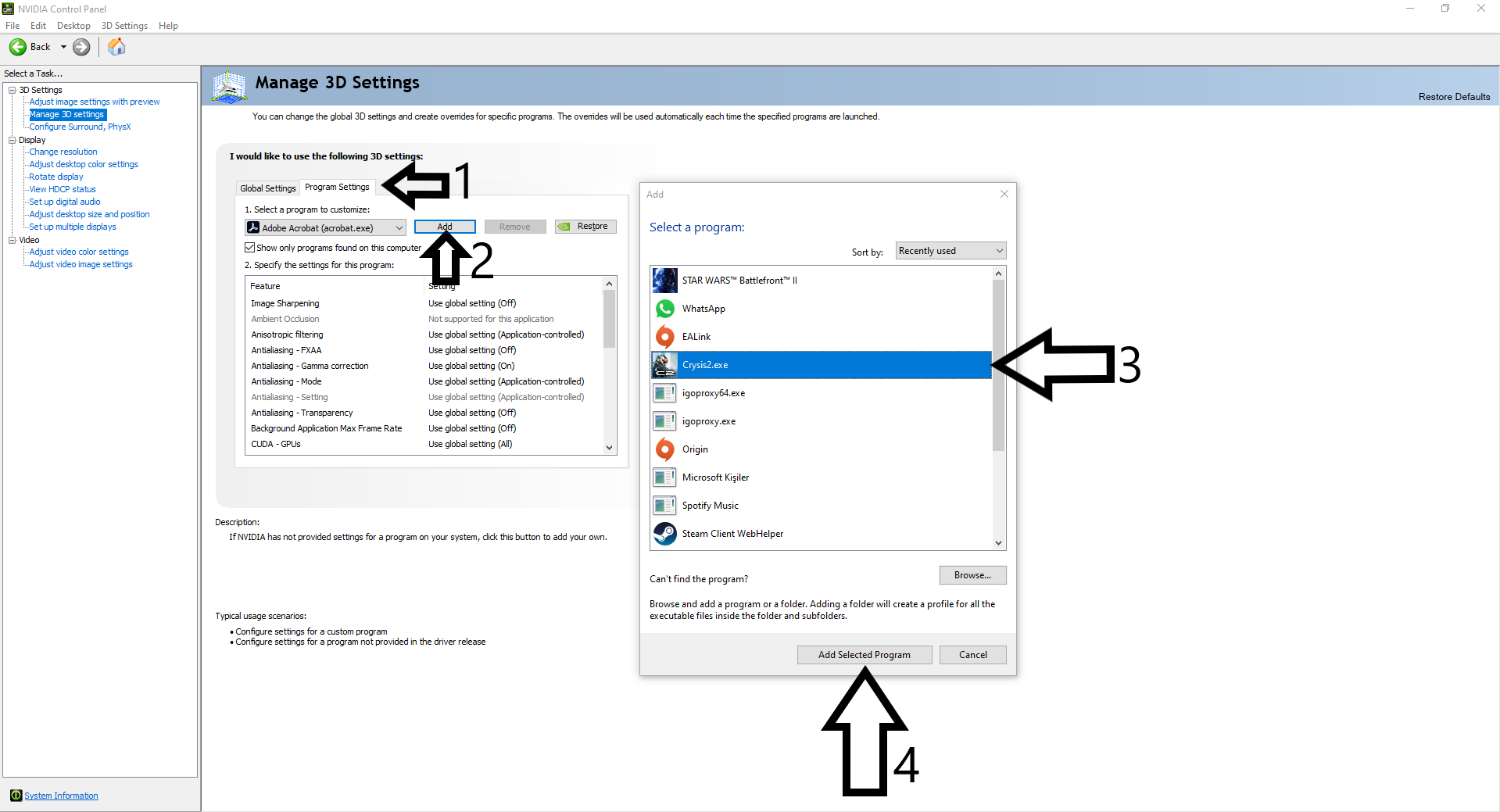
Task: Open the File menu
Action: coord(13,26)
